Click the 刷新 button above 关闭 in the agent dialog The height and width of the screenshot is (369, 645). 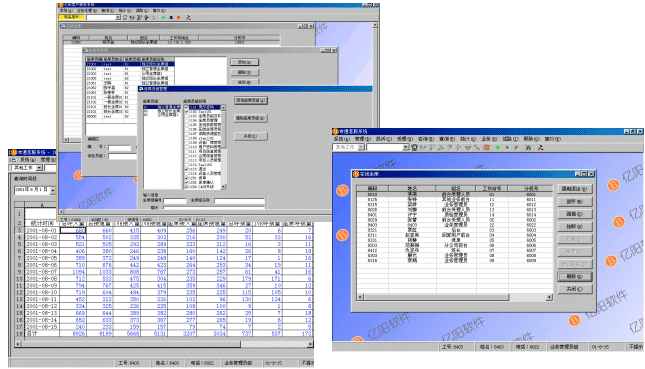pyautogui.click(x=575, y=276)
